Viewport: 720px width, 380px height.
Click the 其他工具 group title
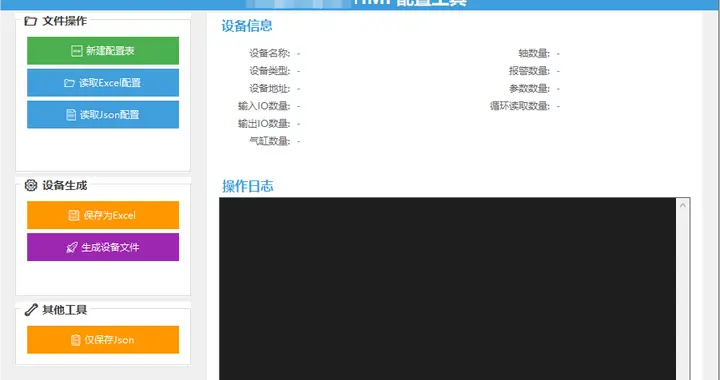tap(64, 310)
